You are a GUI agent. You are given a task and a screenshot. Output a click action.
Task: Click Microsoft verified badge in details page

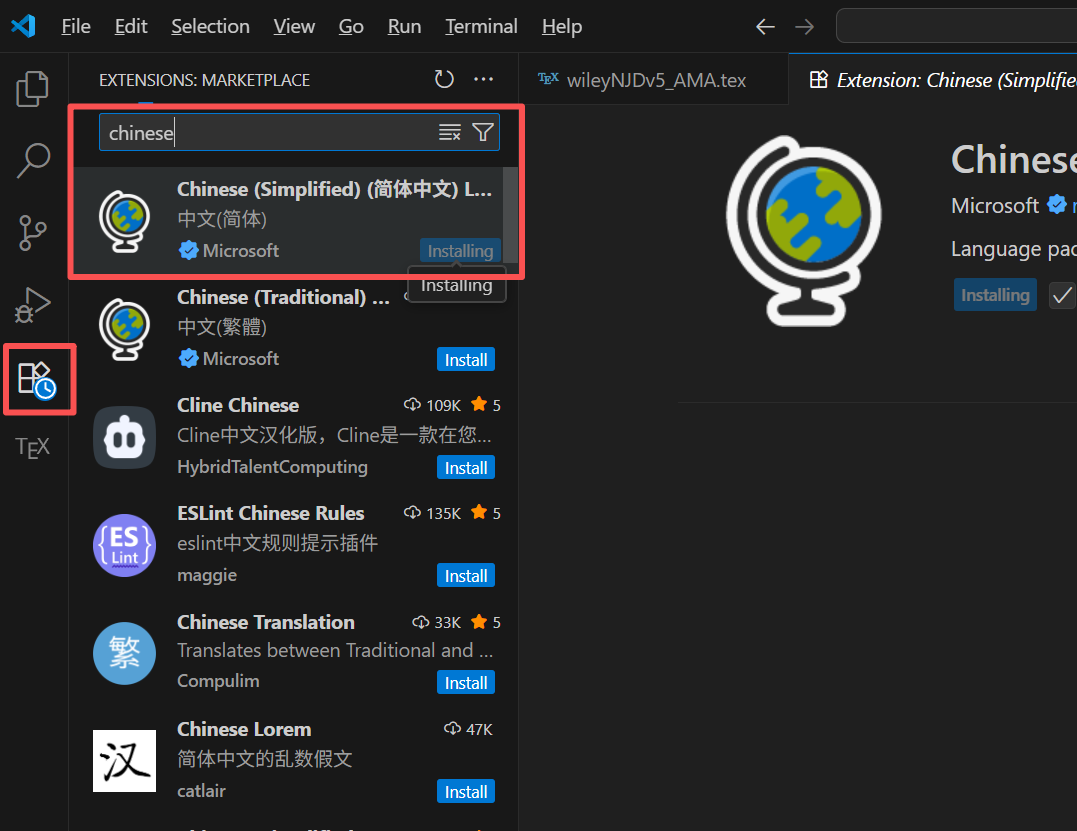1056,205
